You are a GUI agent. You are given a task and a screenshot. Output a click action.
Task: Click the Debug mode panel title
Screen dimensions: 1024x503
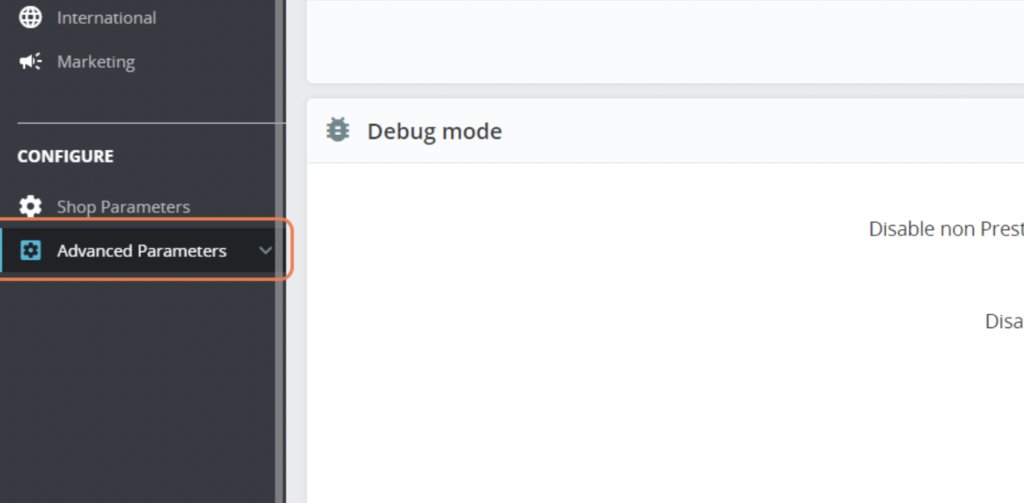click(434, 131)
